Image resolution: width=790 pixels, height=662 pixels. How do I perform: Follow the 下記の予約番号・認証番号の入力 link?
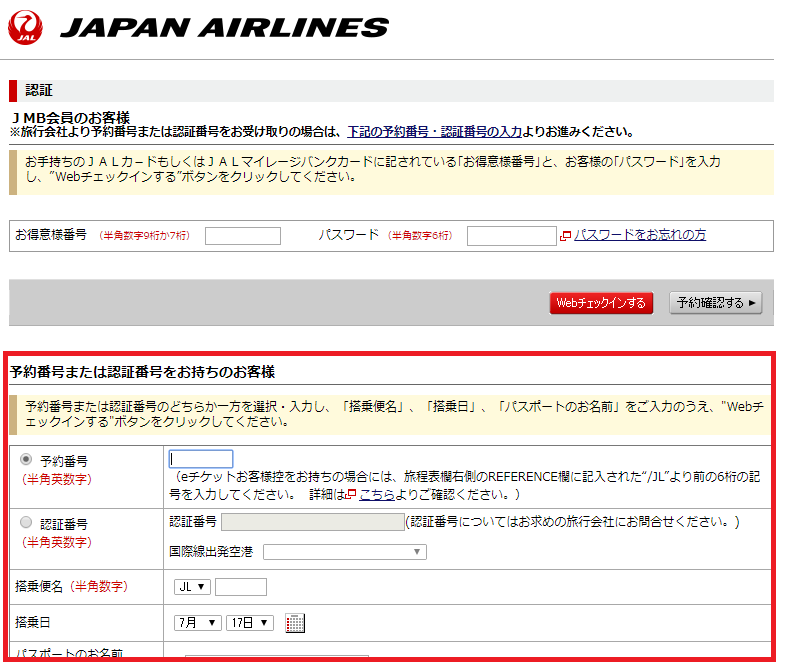pyautogui.click(x=435, y=132)
